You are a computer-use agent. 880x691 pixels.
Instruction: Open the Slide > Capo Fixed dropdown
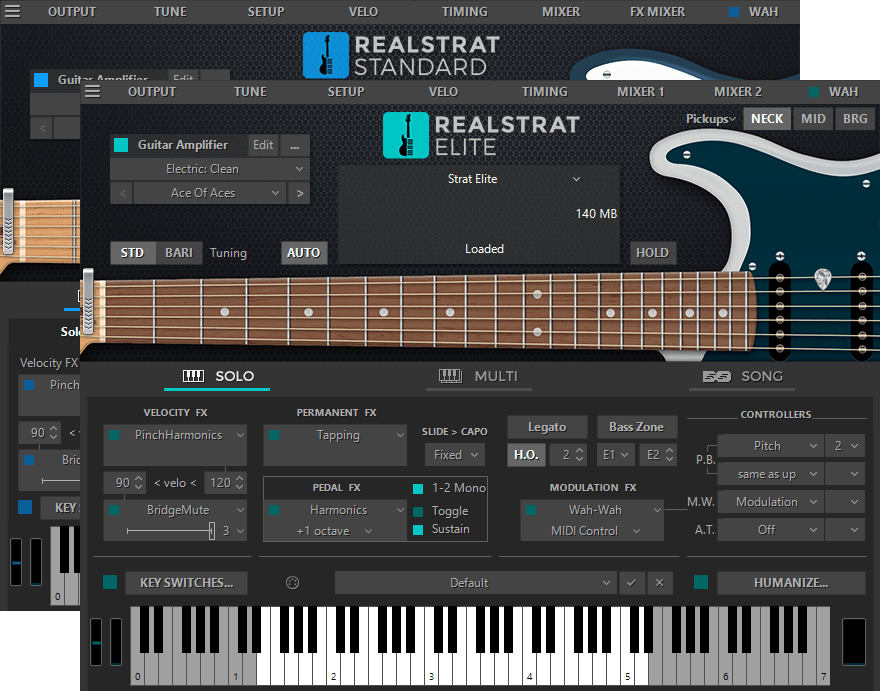tap(453, 455)
